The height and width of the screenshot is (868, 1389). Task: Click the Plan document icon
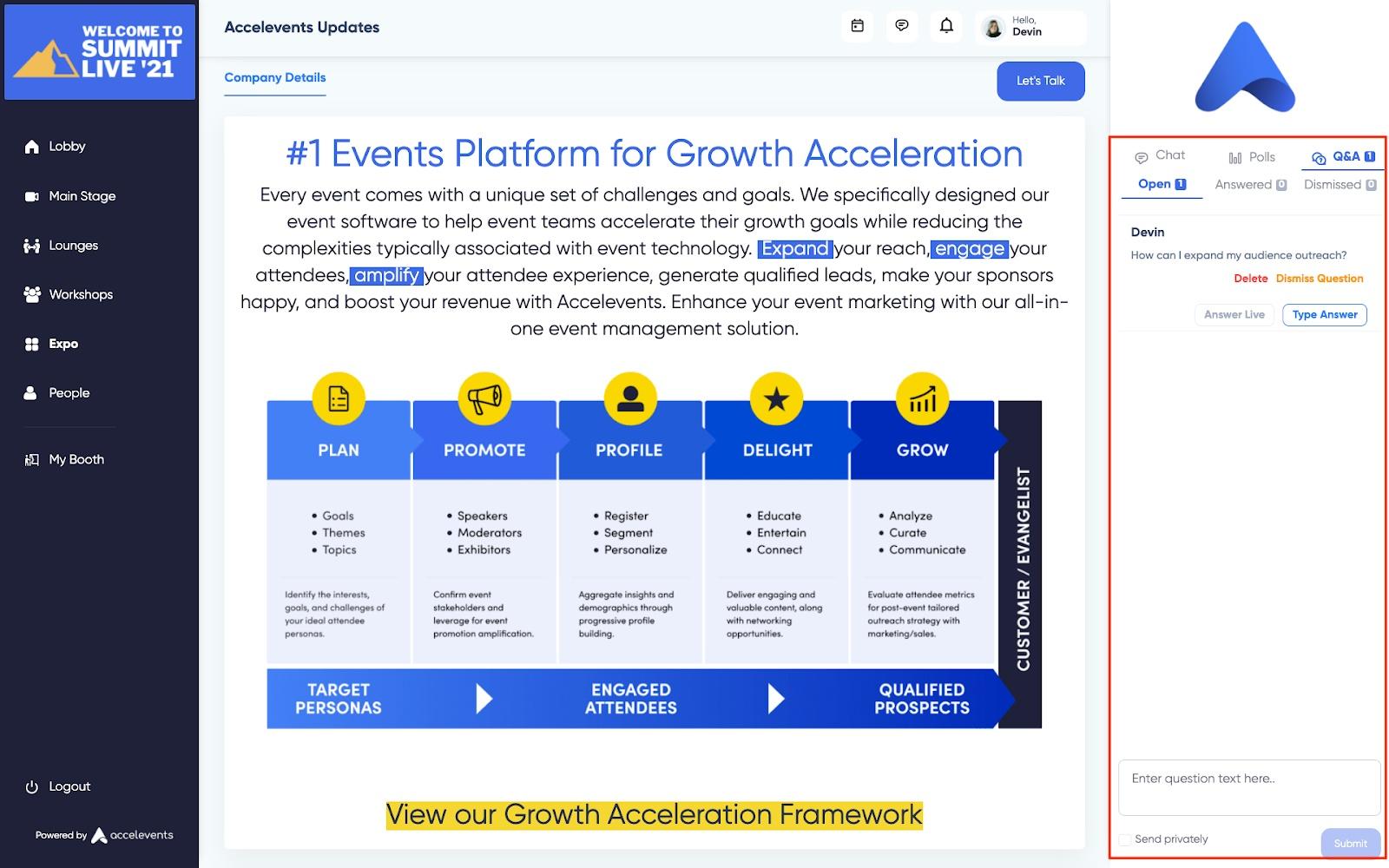point(339,398)
